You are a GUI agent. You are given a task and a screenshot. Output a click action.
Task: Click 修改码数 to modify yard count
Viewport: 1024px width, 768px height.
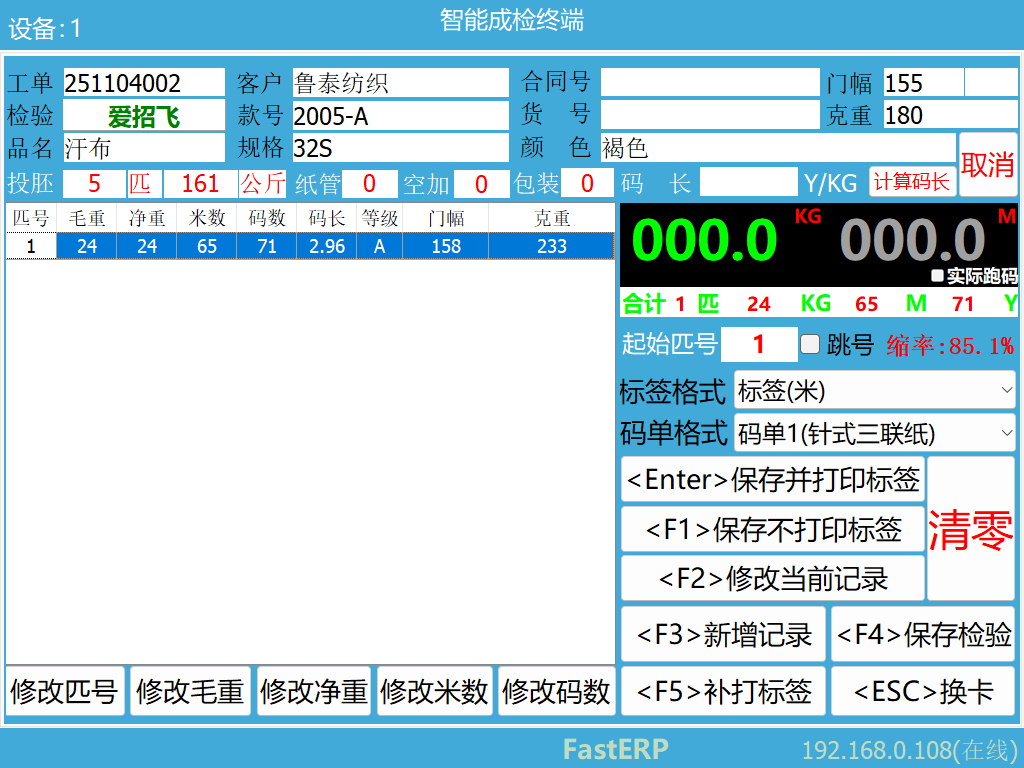tap(557, 690)
